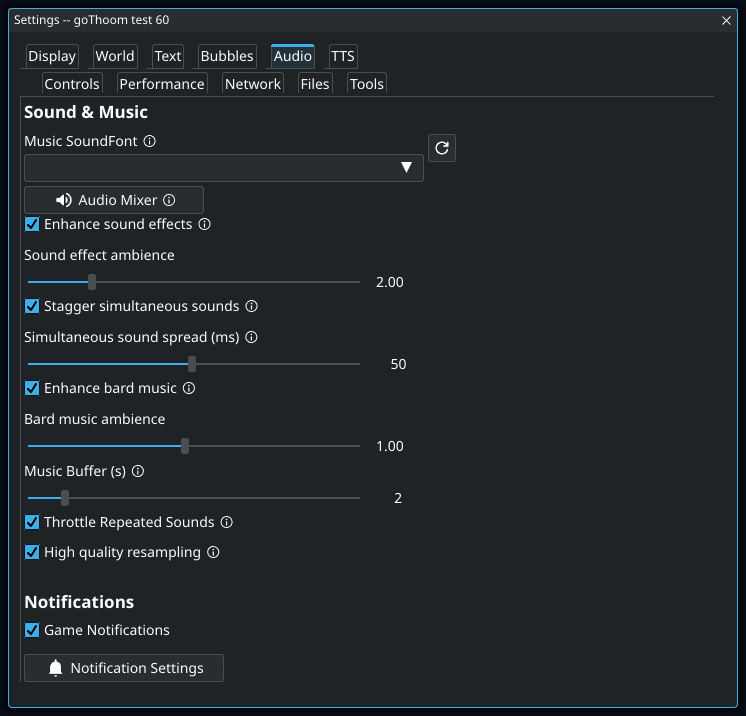The width and height of the screenshot is (746, 716).
Task: Open the TTS tab
Action: pos(343,56)
